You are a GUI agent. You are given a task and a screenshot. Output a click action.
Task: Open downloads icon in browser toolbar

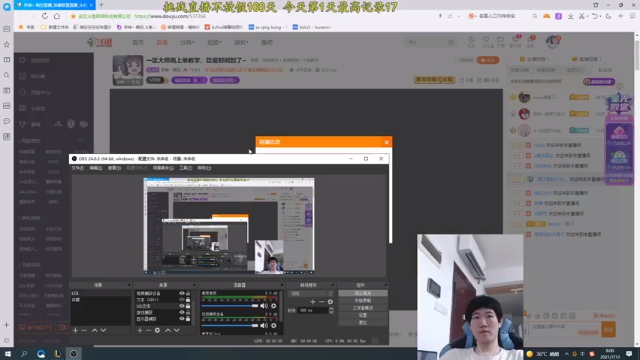point(571,16)
